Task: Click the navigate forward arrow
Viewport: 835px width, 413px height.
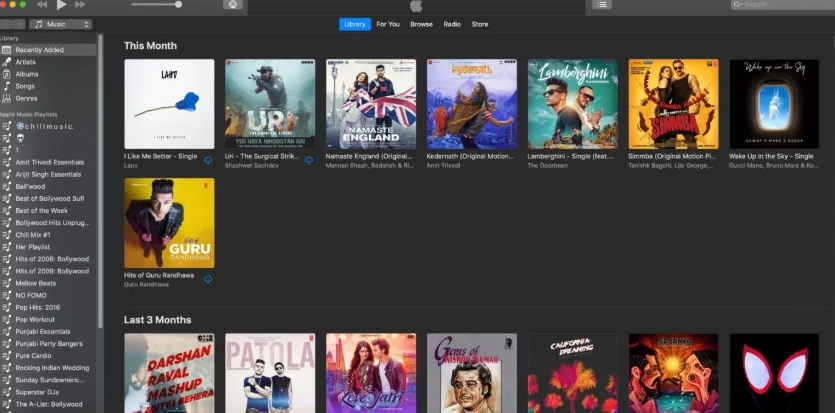Action: 19,24
